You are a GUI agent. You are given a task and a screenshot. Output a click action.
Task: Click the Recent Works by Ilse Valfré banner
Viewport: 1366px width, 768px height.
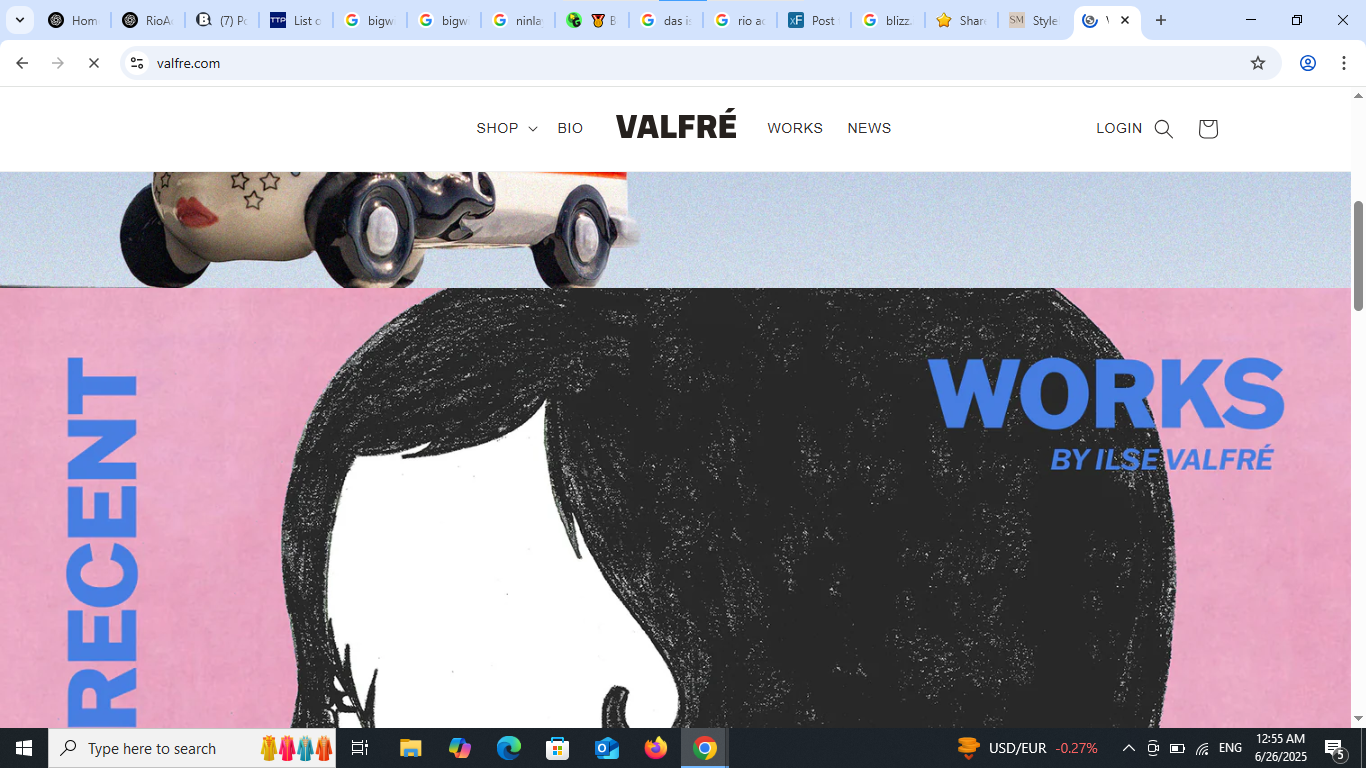click(x=675, y=508)
